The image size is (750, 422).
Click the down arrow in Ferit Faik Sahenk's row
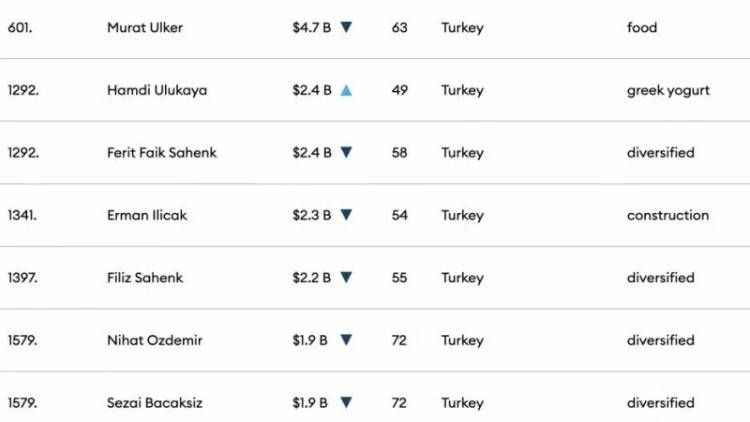point(346,153)
